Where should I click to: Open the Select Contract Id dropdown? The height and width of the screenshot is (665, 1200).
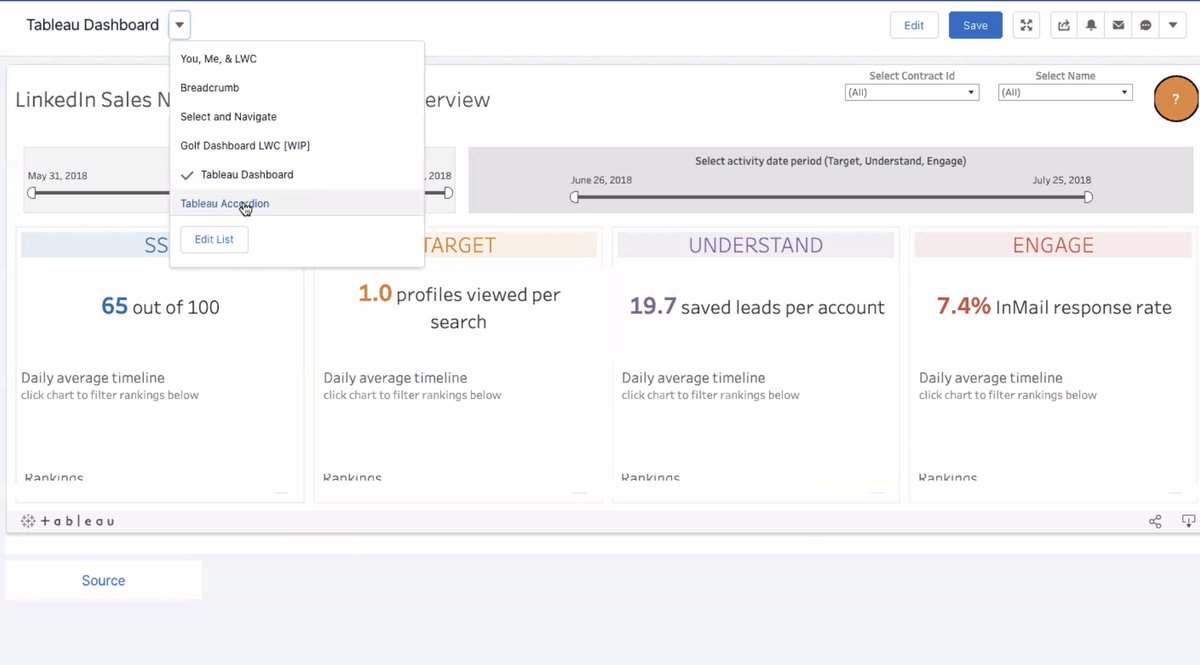tap(912, 92)
